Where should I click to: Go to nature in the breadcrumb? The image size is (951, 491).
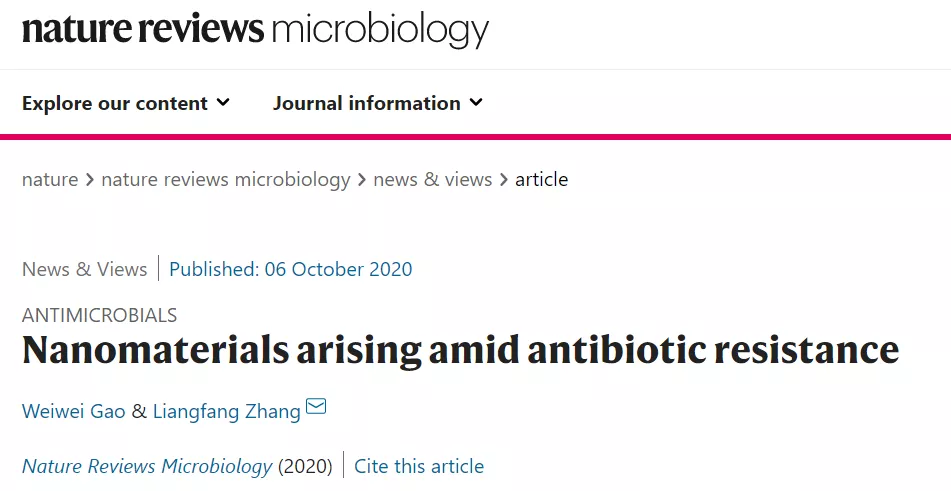(50, 179)
